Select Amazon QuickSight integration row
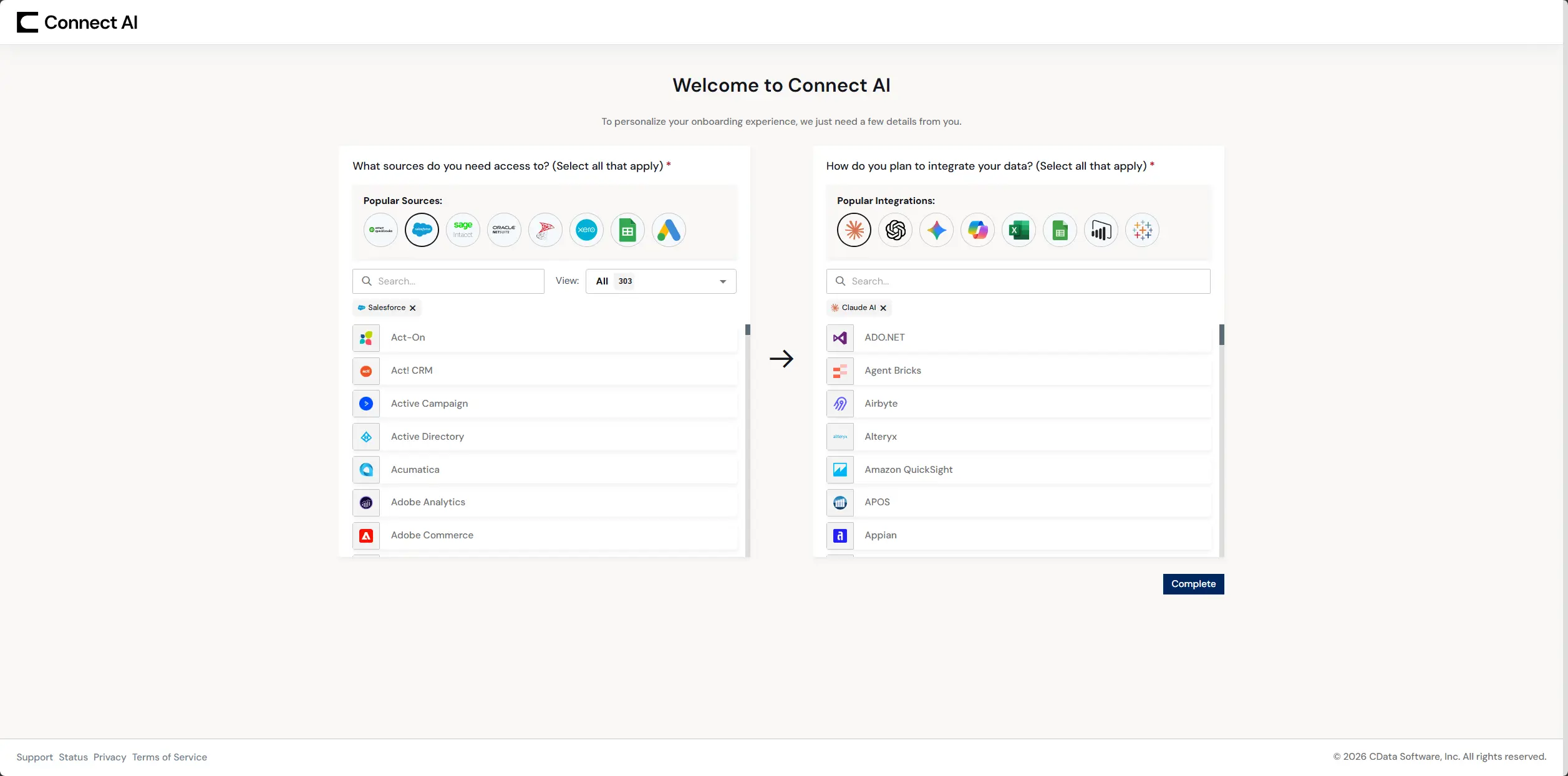 point(1018,470)
